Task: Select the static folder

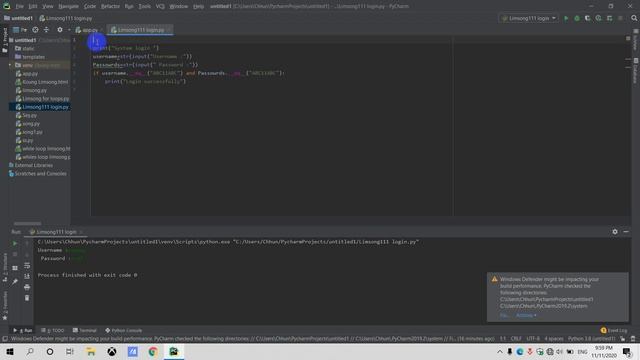Action: coord(28,49)
